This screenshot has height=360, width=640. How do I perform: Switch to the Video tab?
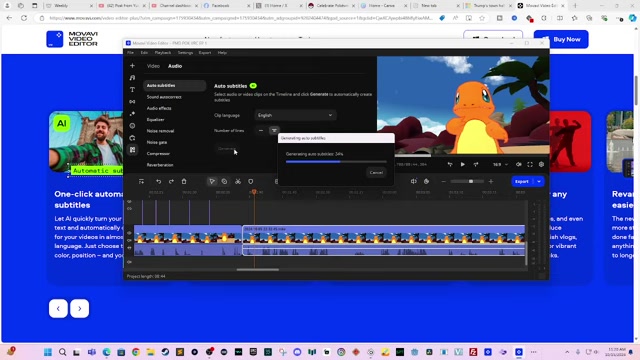click(x=153, y=66)
